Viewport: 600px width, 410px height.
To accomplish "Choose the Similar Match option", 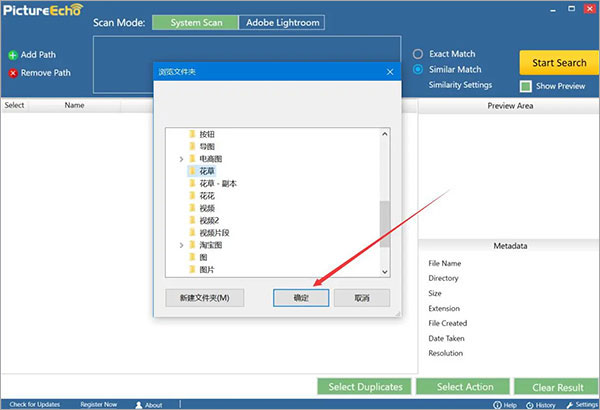I will [418, 70].
